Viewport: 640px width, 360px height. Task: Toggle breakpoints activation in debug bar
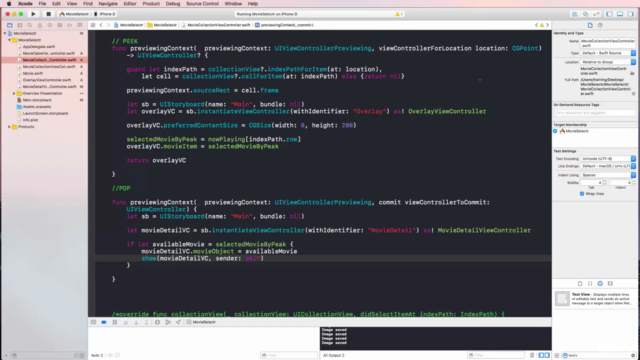104,322
